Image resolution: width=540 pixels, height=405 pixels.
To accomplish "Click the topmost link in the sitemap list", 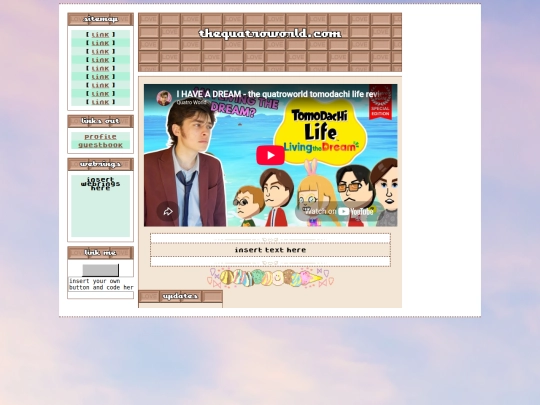I will click(x=100, y=34).
